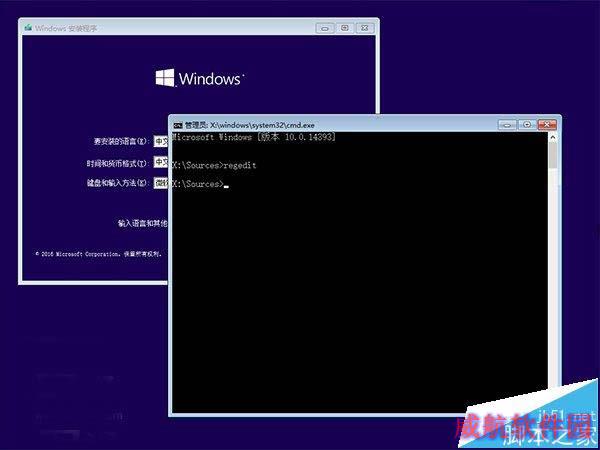Click the empty X:\Sources> prompt line
The height and width of the screenshot is (450, 600).
tap(199, 184)
